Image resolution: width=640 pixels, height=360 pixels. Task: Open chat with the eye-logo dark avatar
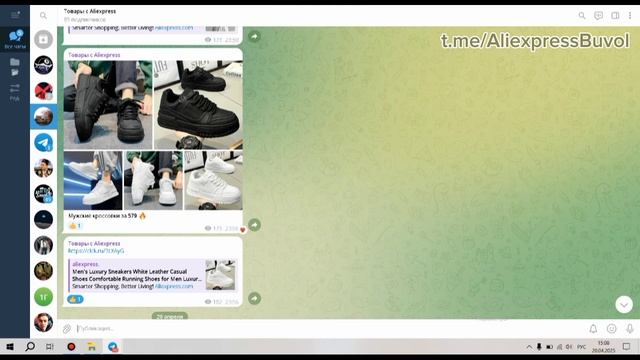coord(43,65)
